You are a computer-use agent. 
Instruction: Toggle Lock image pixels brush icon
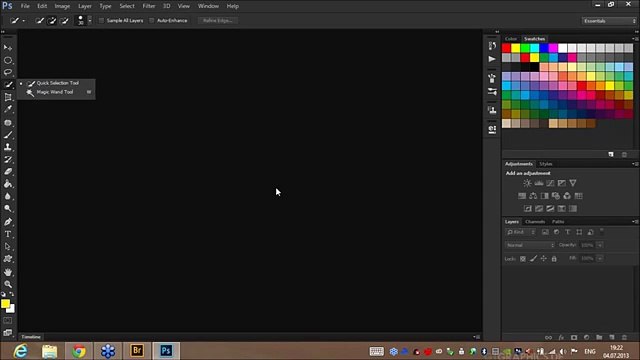533,258
